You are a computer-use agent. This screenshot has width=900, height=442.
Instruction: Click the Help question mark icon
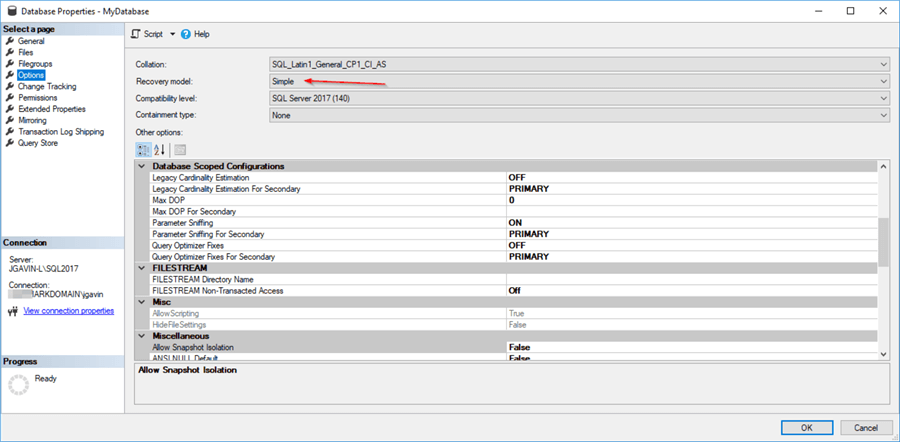click(185, 34)
